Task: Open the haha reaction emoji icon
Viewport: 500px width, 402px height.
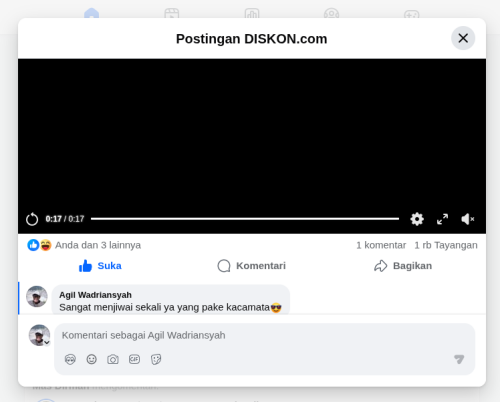Action: tap(46, 245)
